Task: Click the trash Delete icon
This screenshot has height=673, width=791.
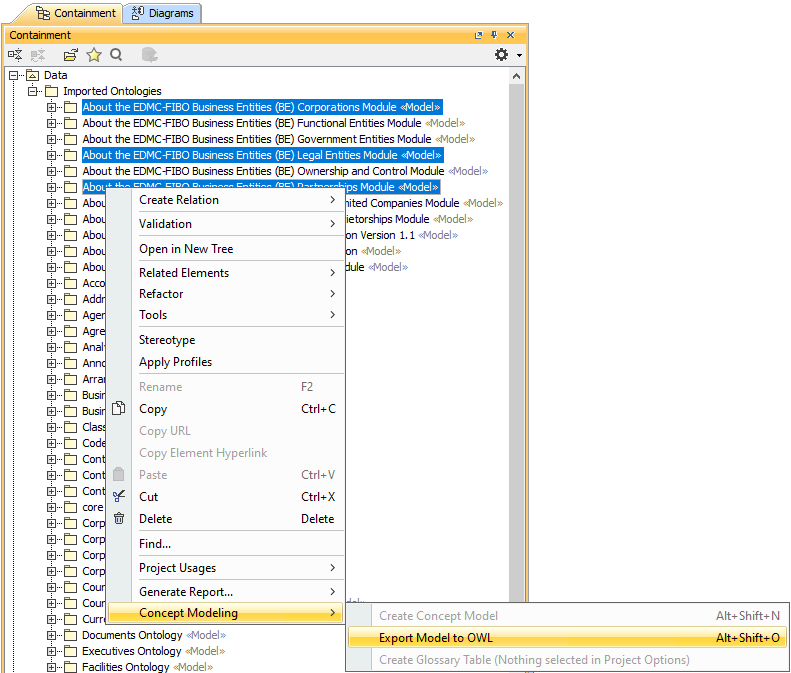Action: (x=119, y=519)
